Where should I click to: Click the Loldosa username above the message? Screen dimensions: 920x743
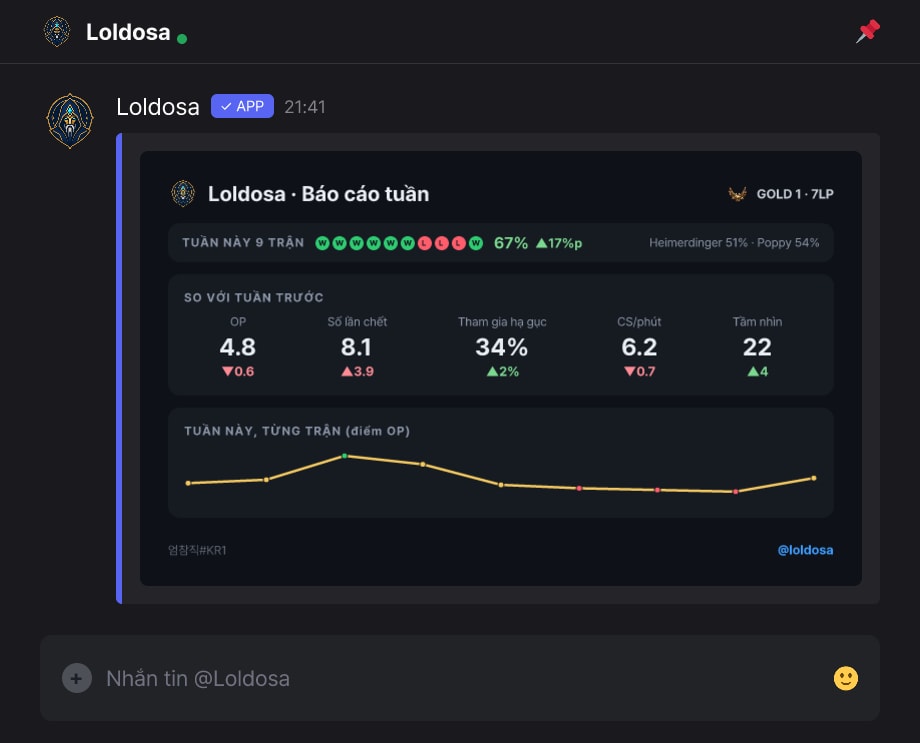(x=158, y=107)
